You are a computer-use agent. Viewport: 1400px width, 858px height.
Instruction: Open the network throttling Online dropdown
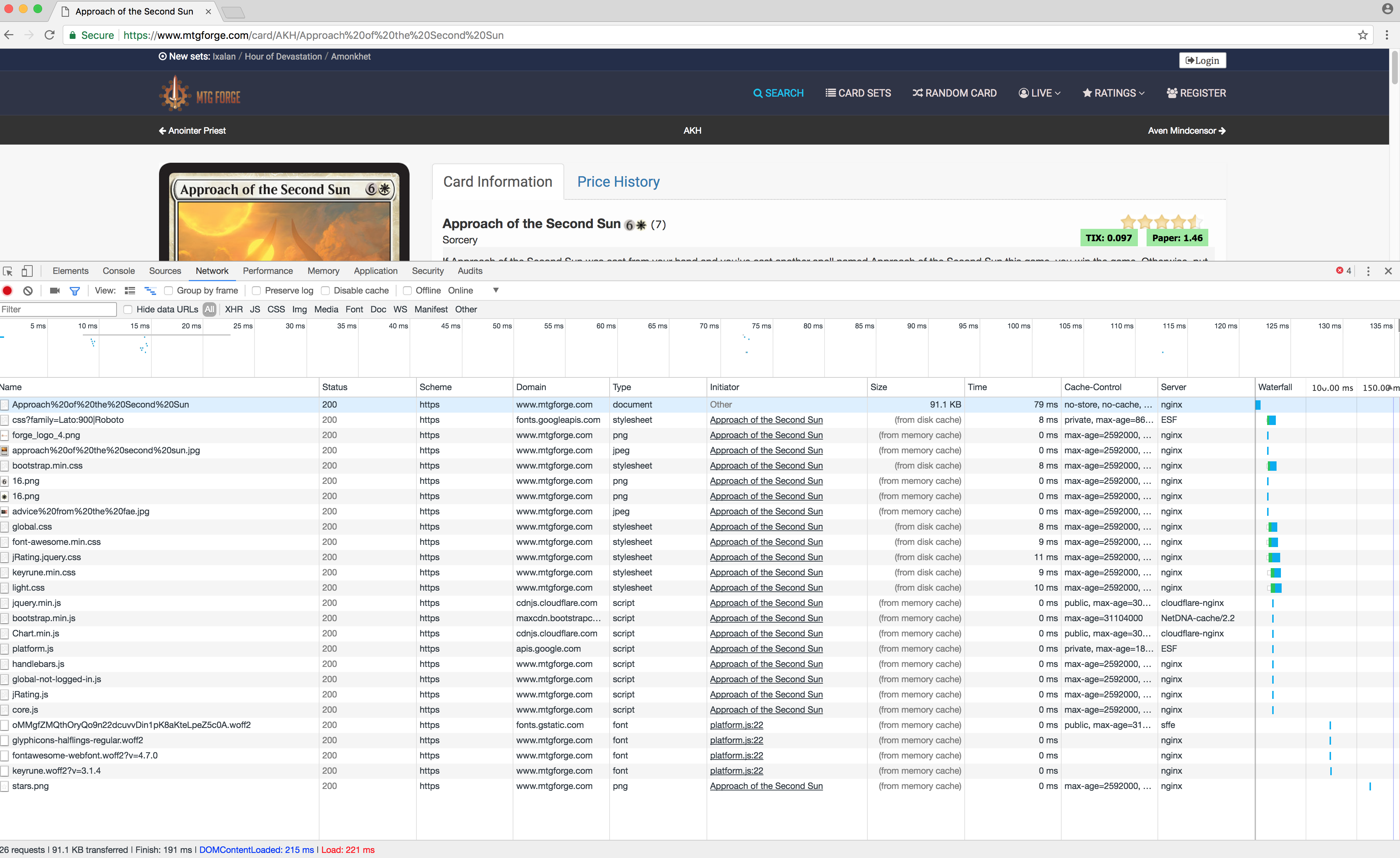[473, 291]
